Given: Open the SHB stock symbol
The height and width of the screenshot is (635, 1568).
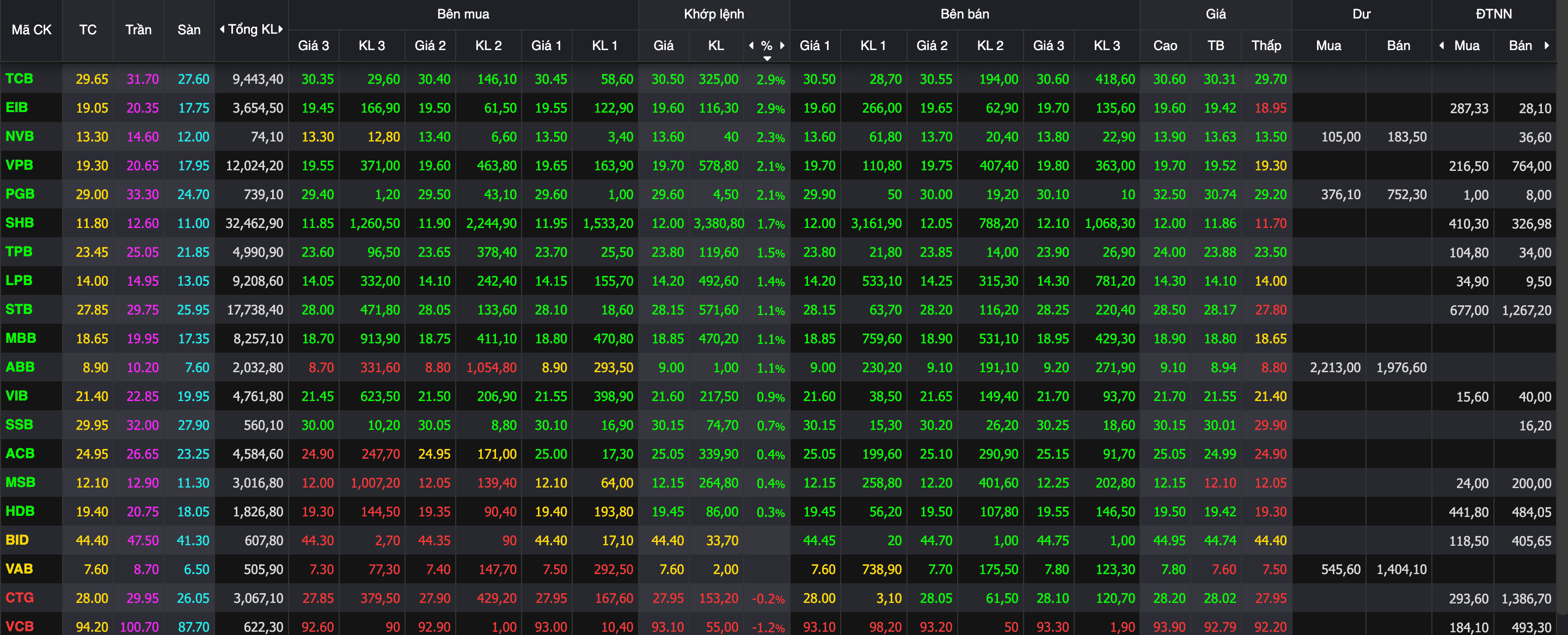Looking at the screenshot, I should pos(20,223).
